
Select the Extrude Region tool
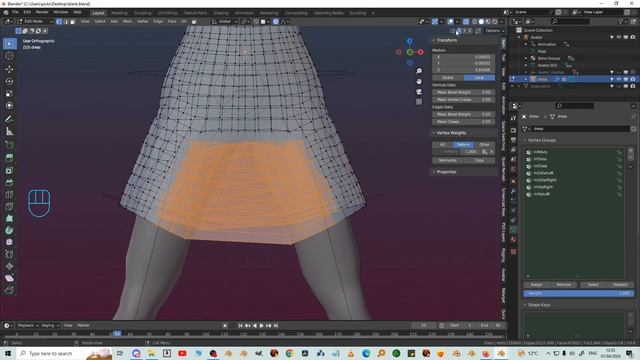(9, 158)
